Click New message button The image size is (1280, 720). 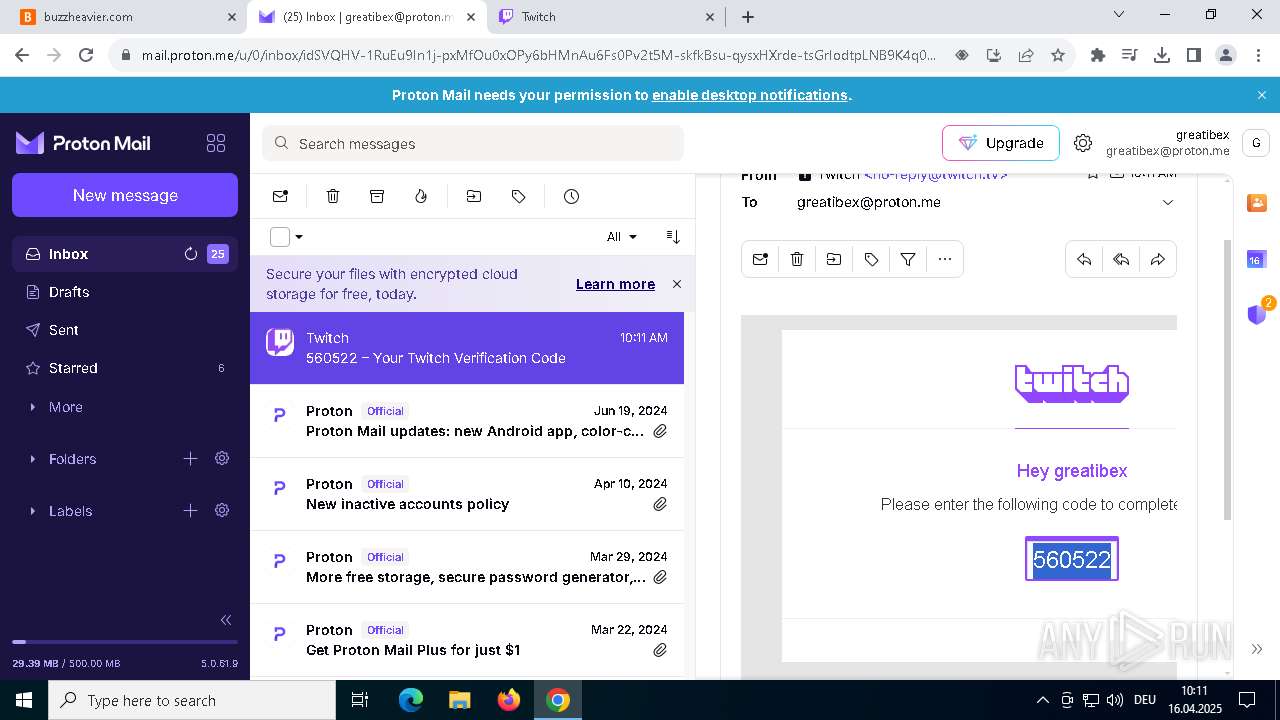pos(125,195)
